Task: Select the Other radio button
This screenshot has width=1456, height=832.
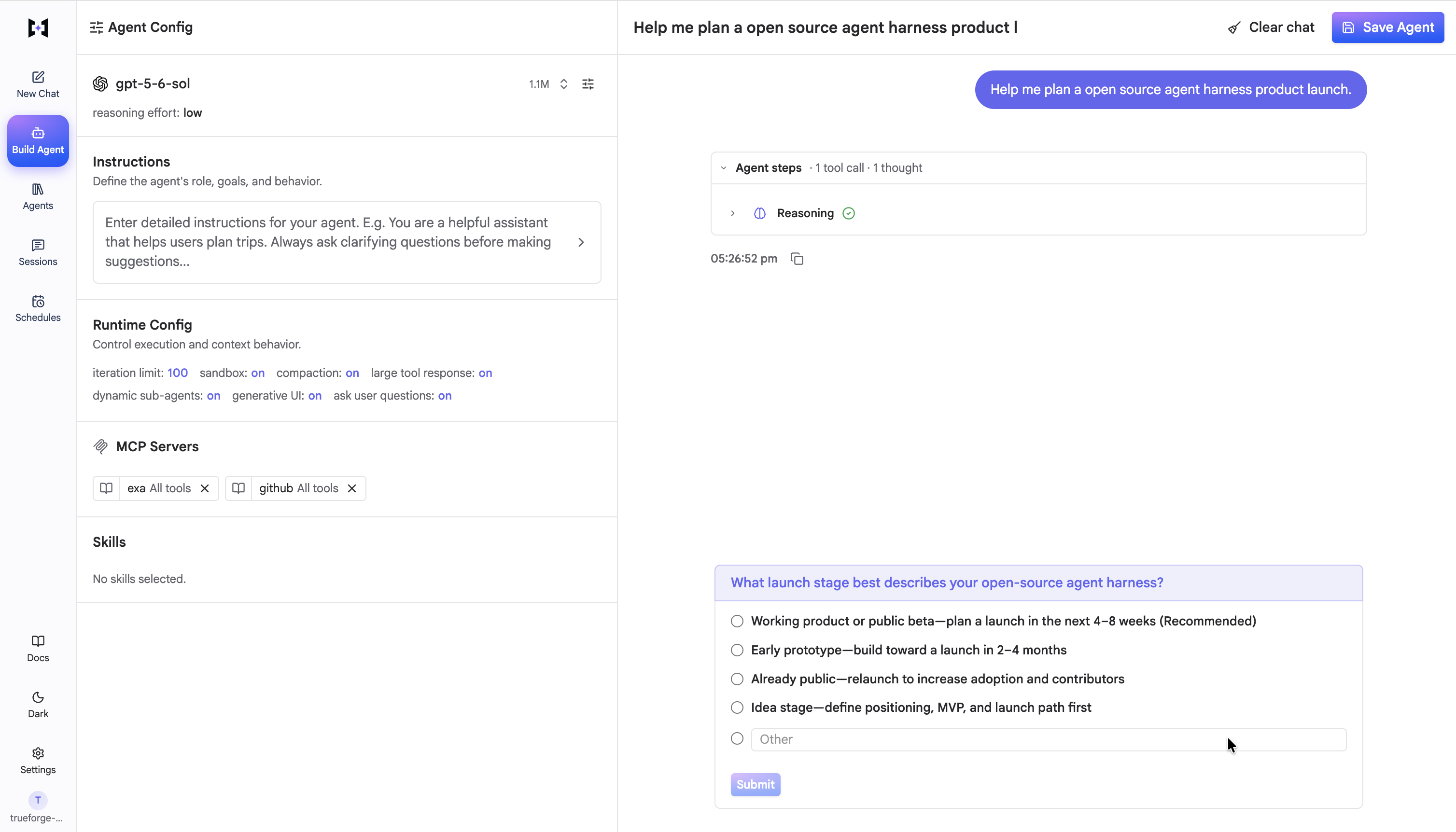Action: (x=737, y=739)
